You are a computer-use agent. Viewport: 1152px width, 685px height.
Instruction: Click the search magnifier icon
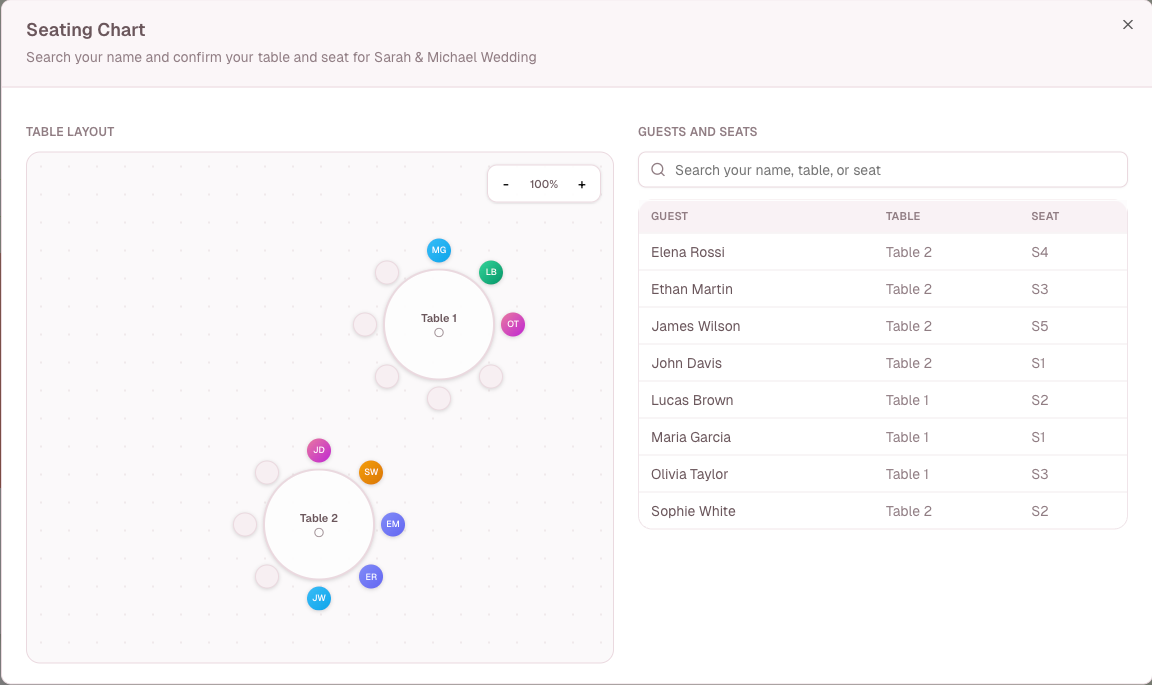[x=658, y=170]
